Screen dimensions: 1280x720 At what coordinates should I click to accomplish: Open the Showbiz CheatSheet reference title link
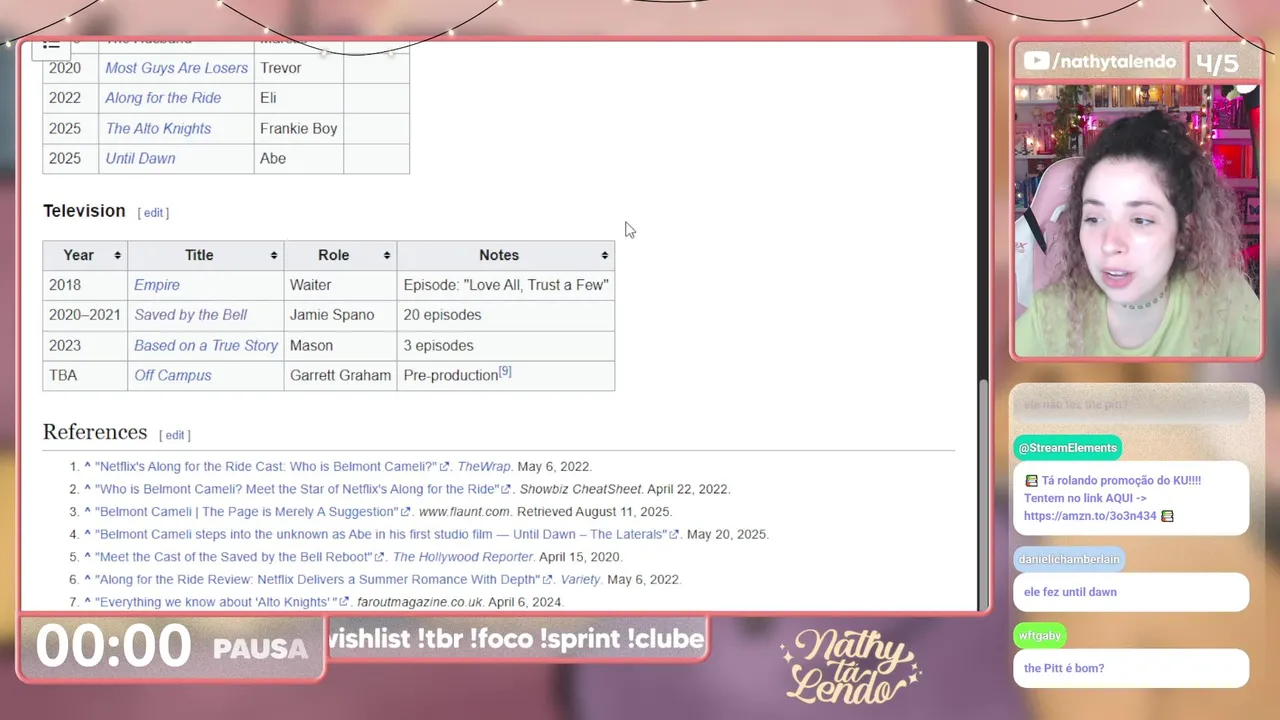point(296,489)
